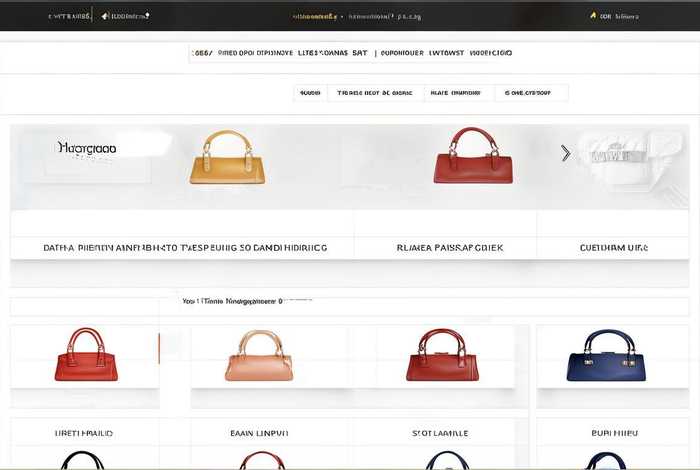
Task: Click the Hargrioo logo in the banner
Action: [x=88, y=148]
